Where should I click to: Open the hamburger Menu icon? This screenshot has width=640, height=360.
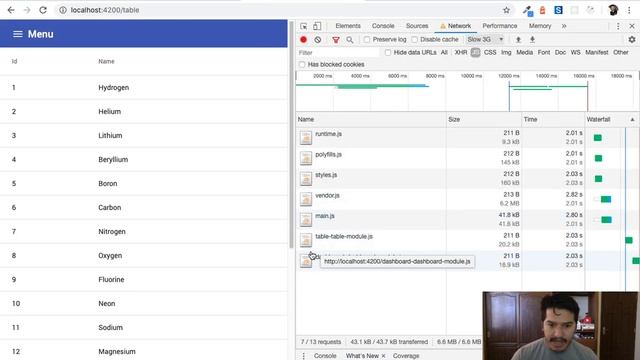[x=18, y=34]
